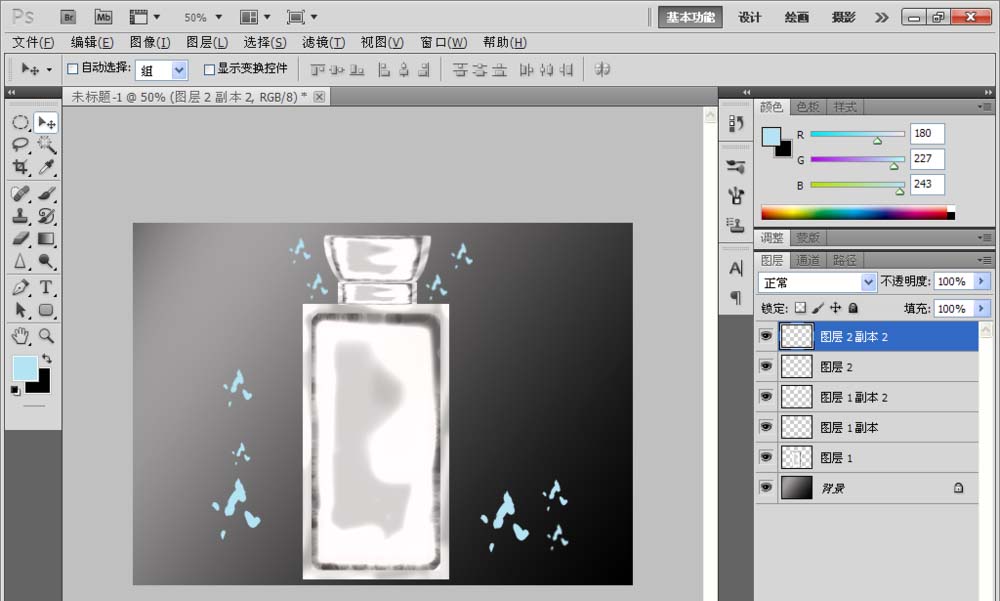Select the Dodge tool

click(46, 261)
